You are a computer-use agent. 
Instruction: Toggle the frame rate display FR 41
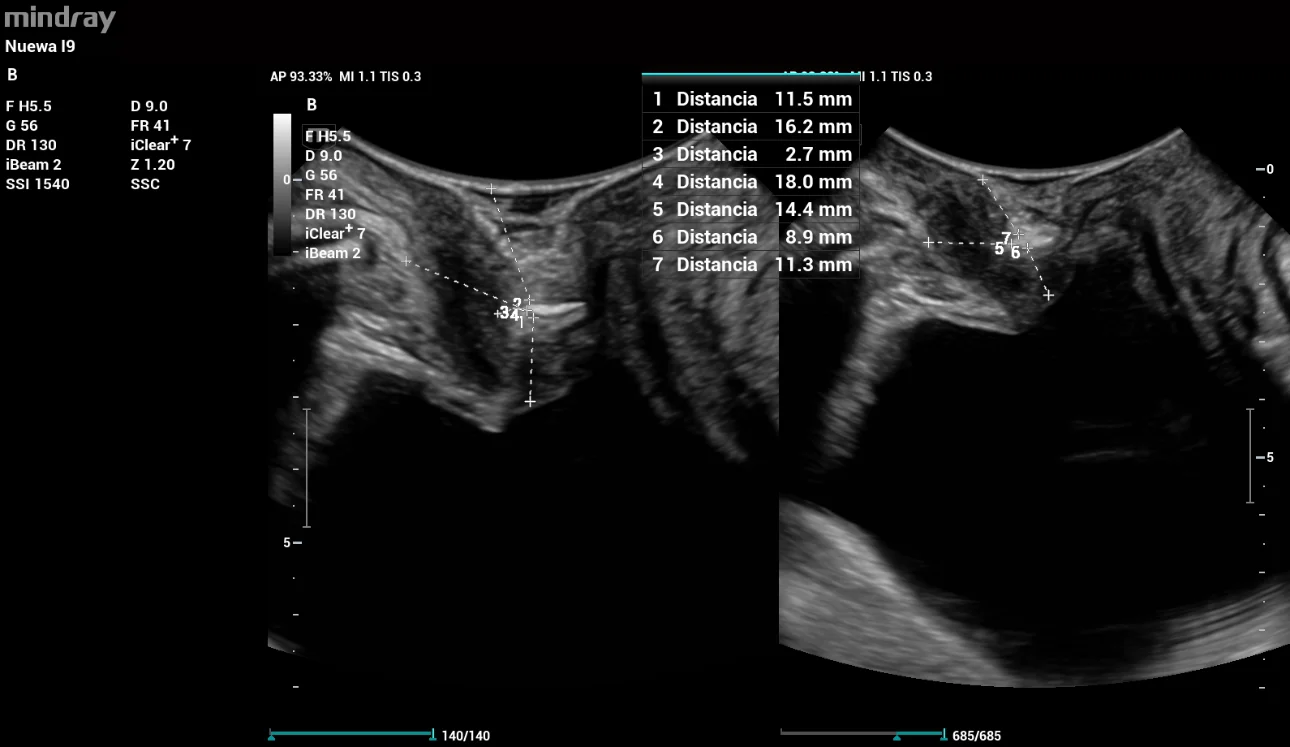pos(148,125)
